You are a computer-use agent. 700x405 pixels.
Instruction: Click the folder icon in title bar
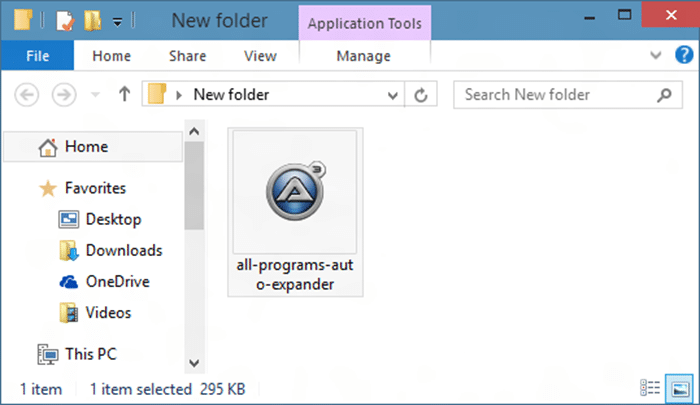22,20
